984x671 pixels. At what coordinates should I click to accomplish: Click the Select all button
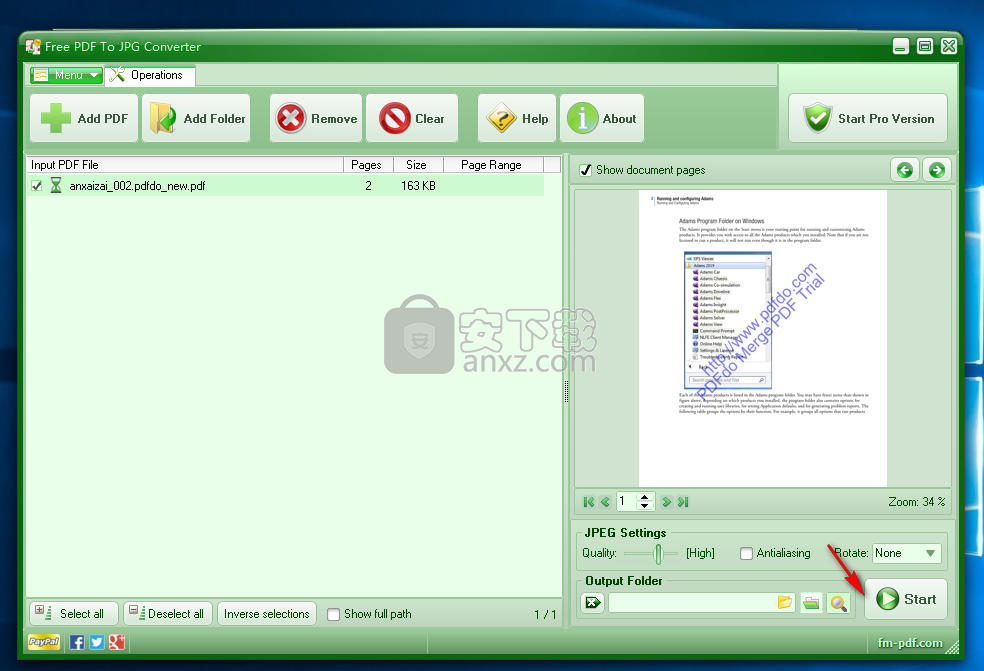[73, 613]
